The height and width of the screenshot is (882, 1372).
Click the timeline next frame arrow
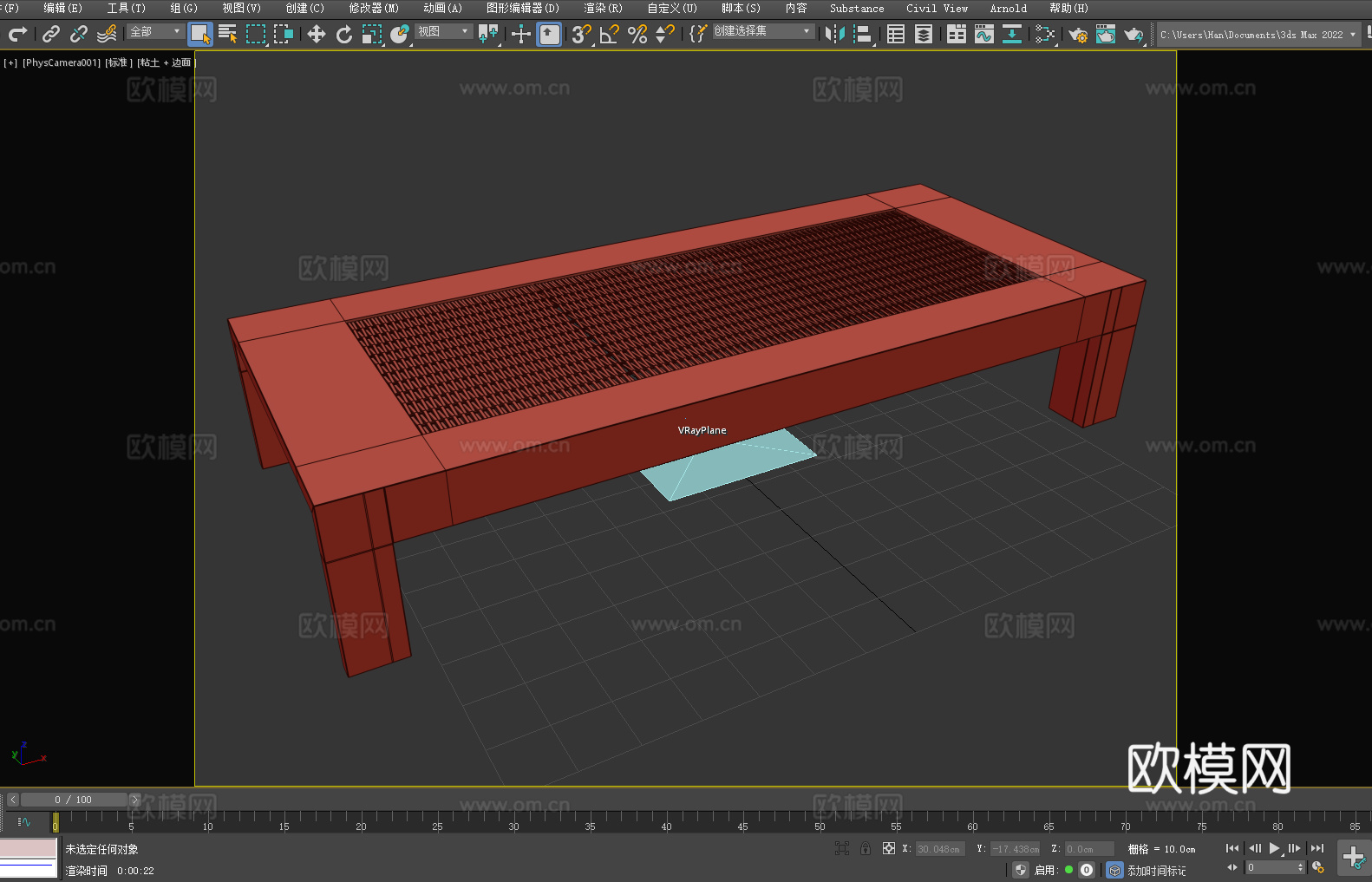(134, 800)
